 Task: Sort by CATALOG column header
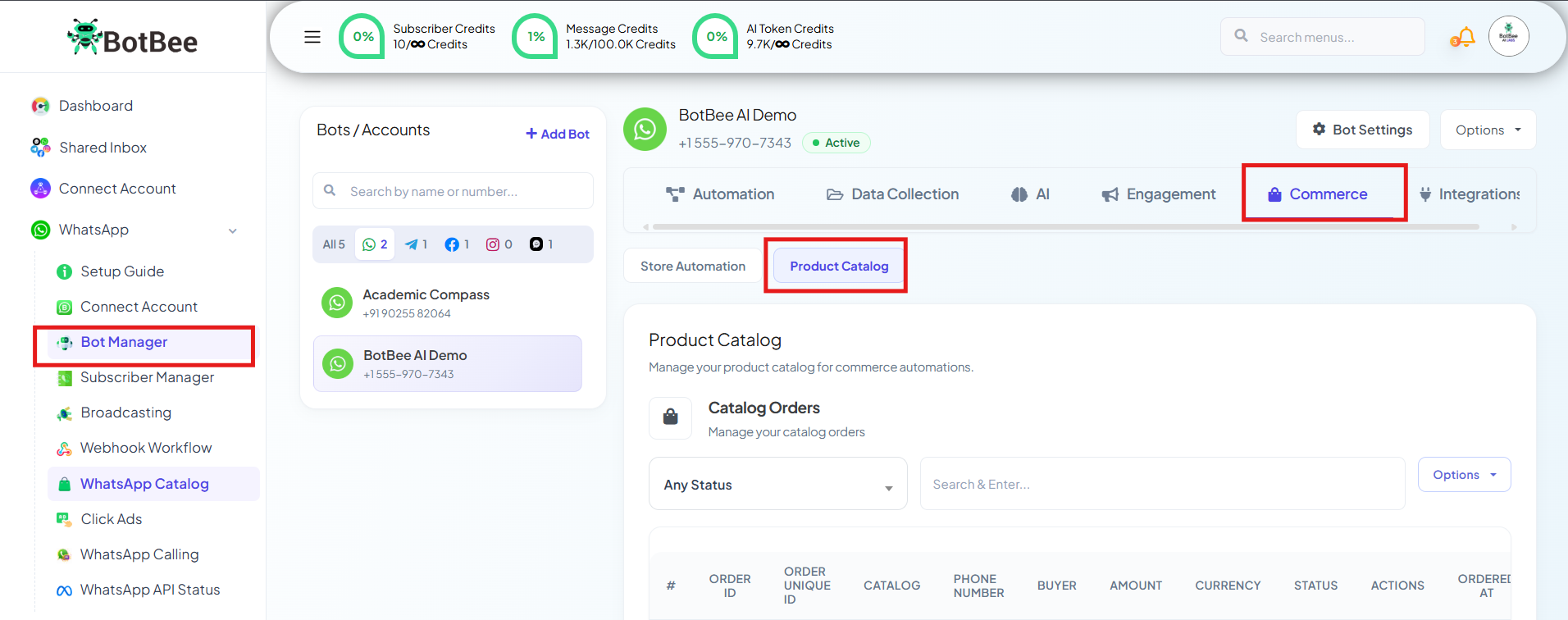(x=891, y=586)
